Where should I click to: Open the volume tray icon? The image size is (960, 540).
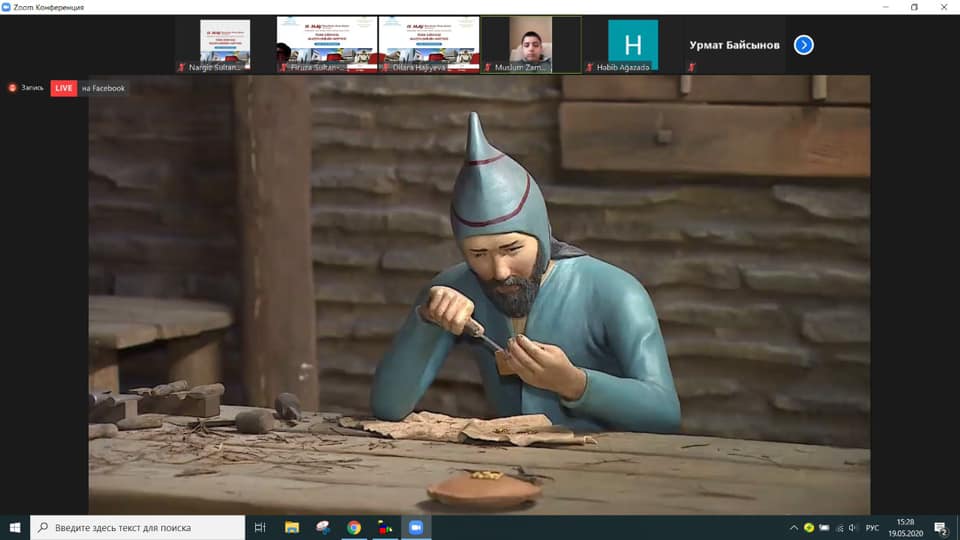pyautogui.click(x=853, y=528)
